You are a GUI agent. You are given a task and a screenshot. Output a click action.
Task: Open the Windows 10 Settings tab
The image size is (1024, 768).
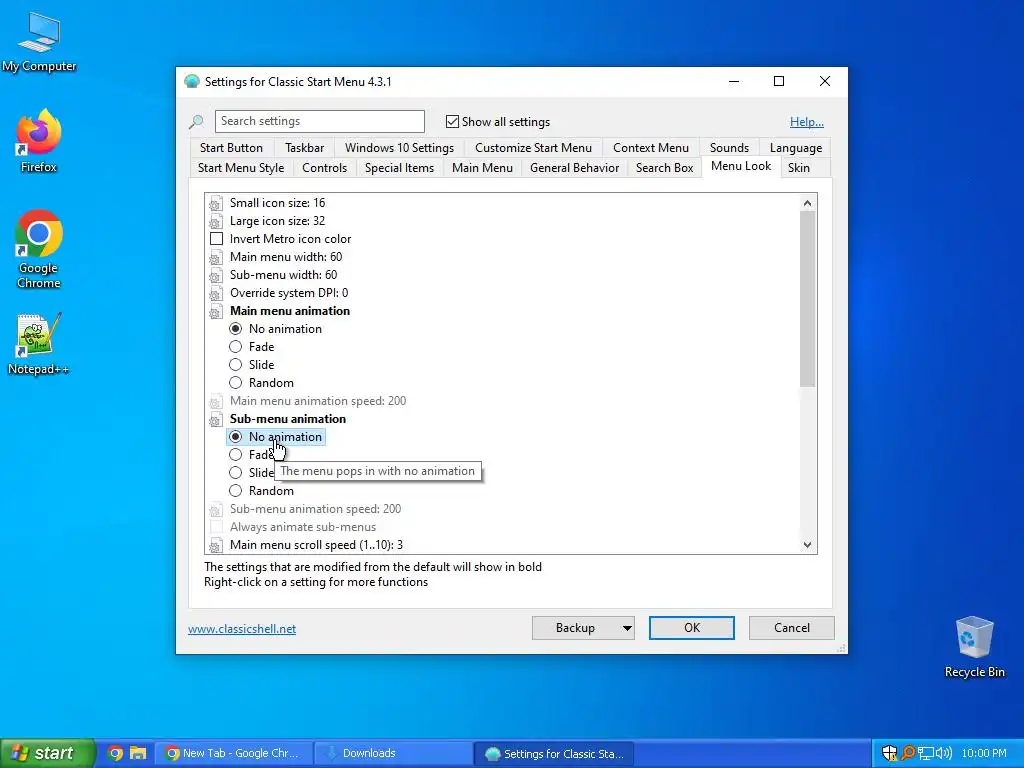[399, 148]
